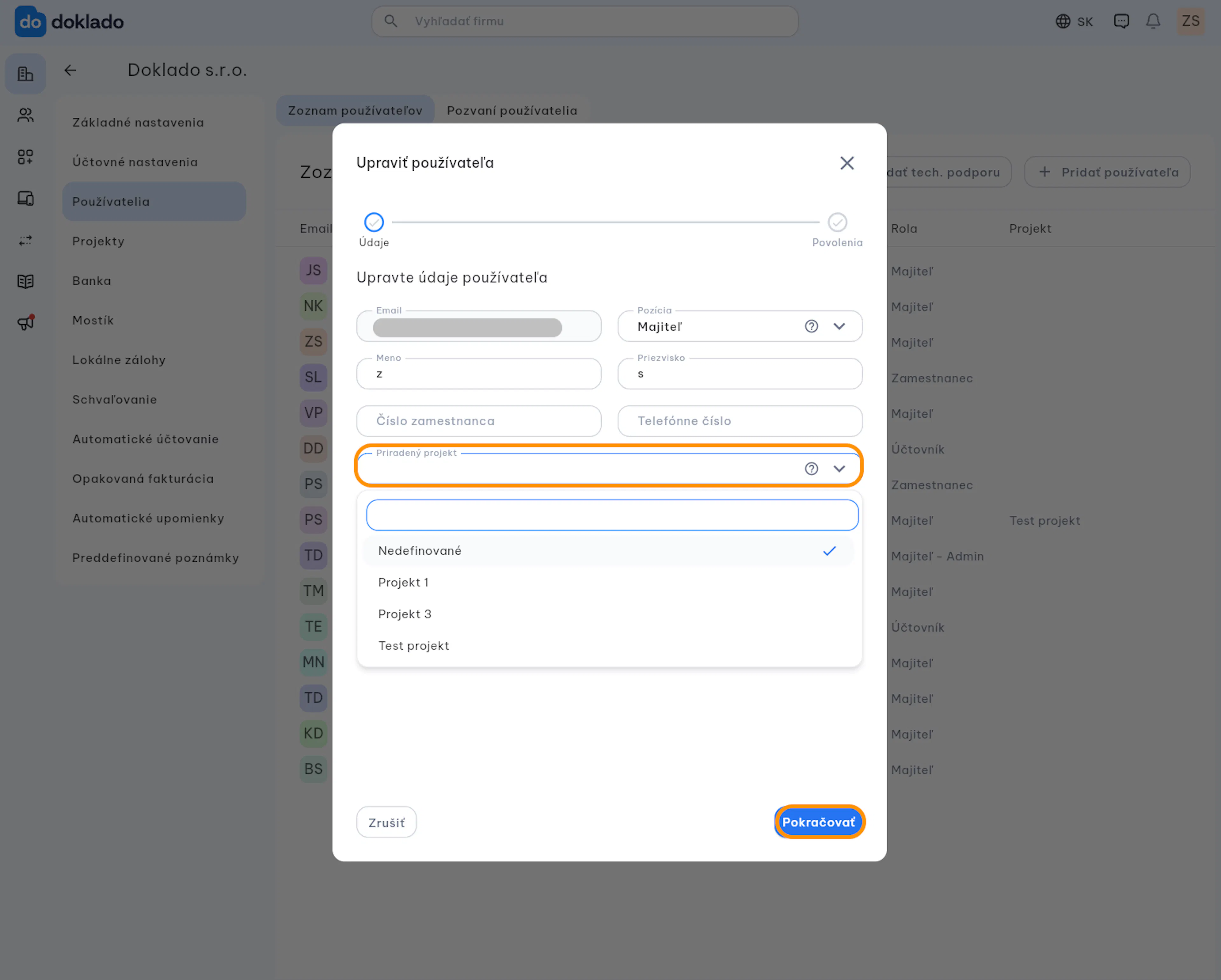Click the back arrow beside Doklado s.r.o.
1221x980 pixels.
(70, 70)
